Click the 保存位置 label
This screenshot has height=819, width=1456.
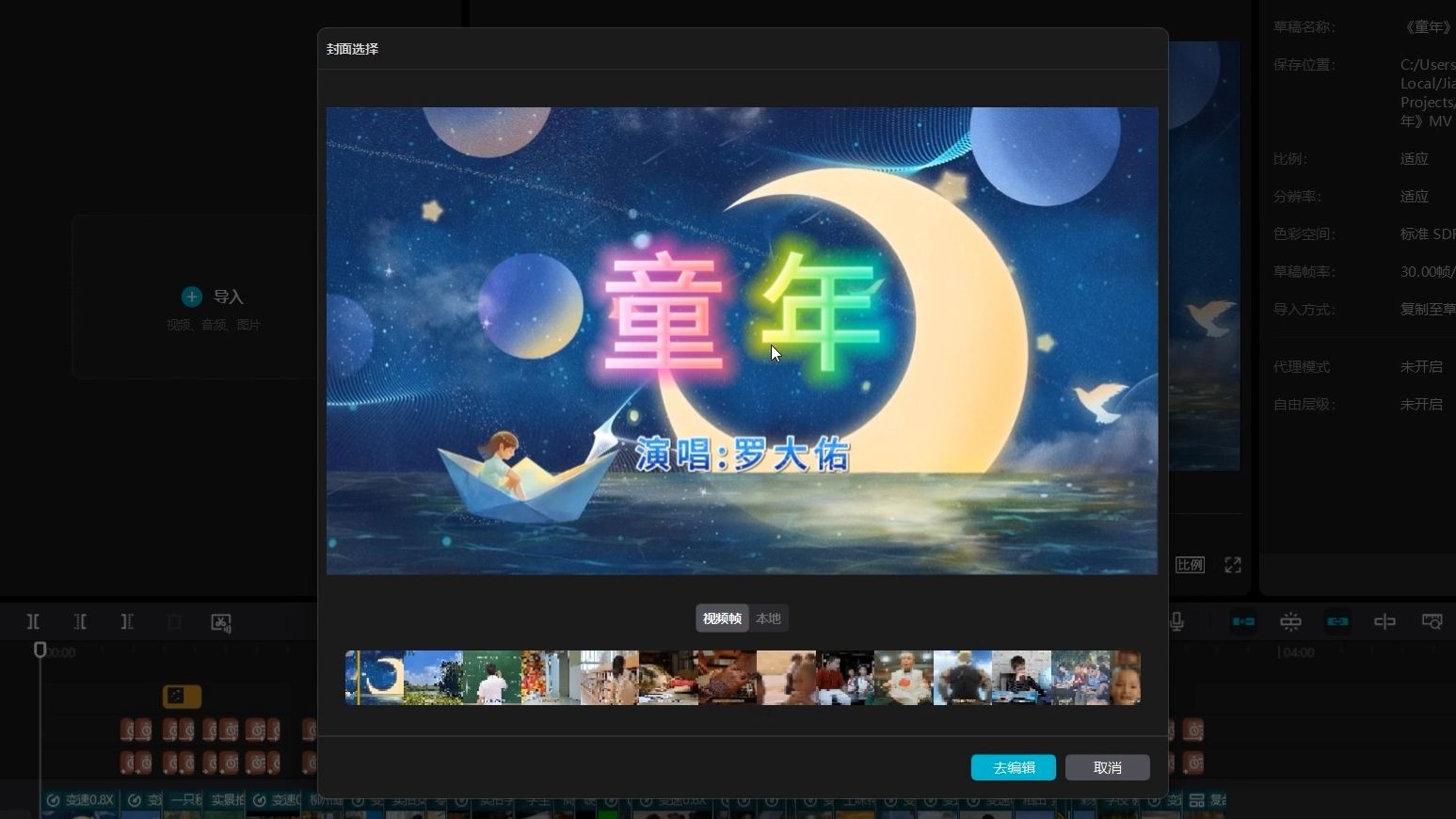[x=1304, y=65]
